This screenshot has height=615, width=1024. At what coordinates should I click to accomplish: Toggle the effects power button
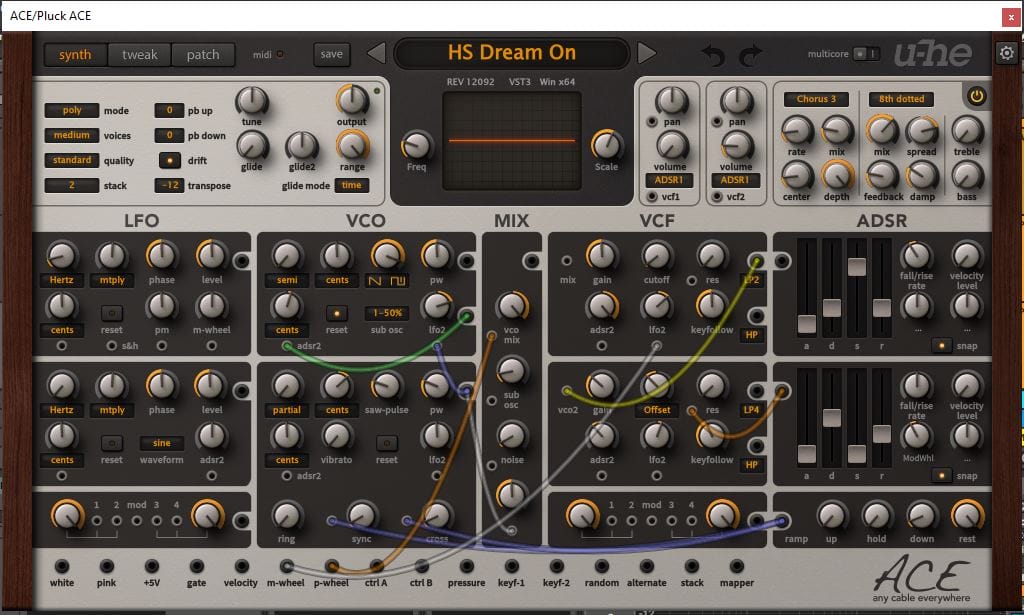point(976,97)
